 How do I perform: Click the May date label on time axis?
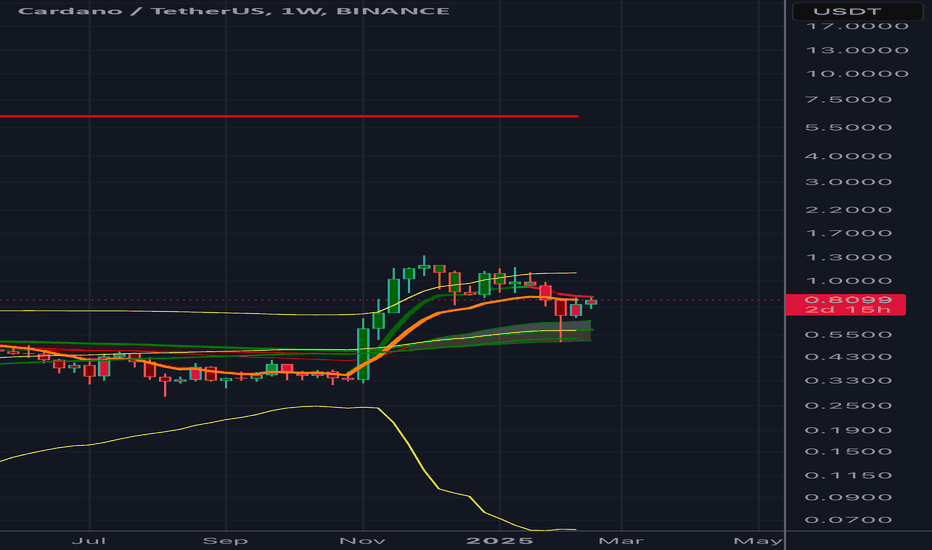pyautogui.click(x=758, y=540)
